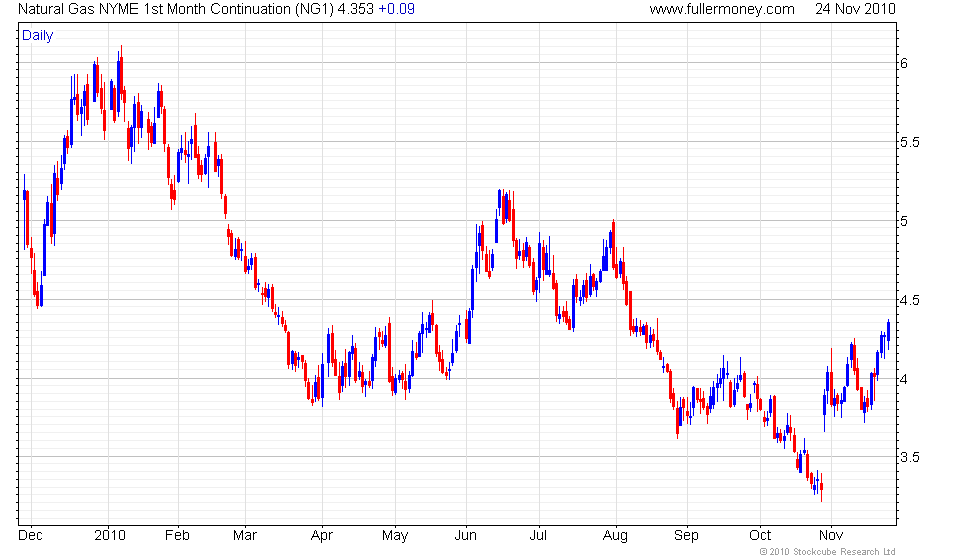Click the date 24 Nov 2010
The height and width of the screenshot is (560, 980).
(x=855, y=9)
